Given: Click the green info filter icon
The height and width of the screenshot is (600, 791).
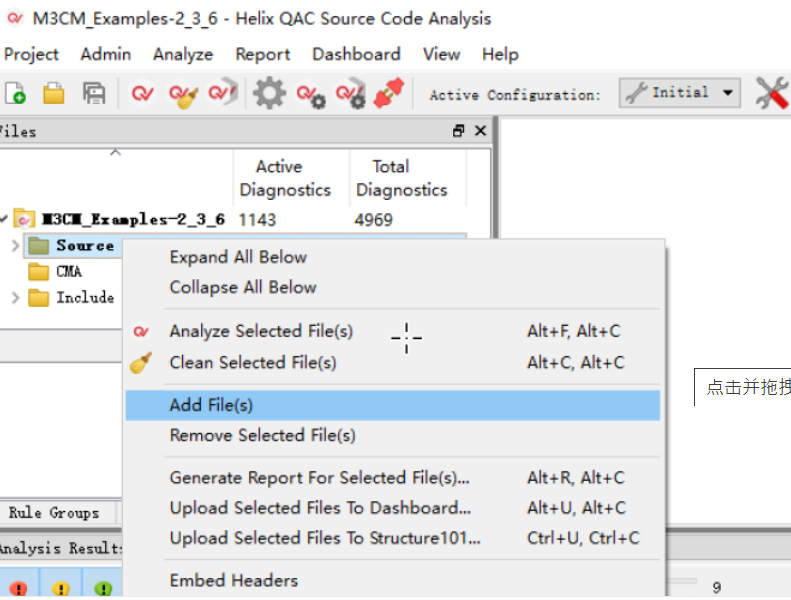Looking at the screenshot, I should [103, 587].
